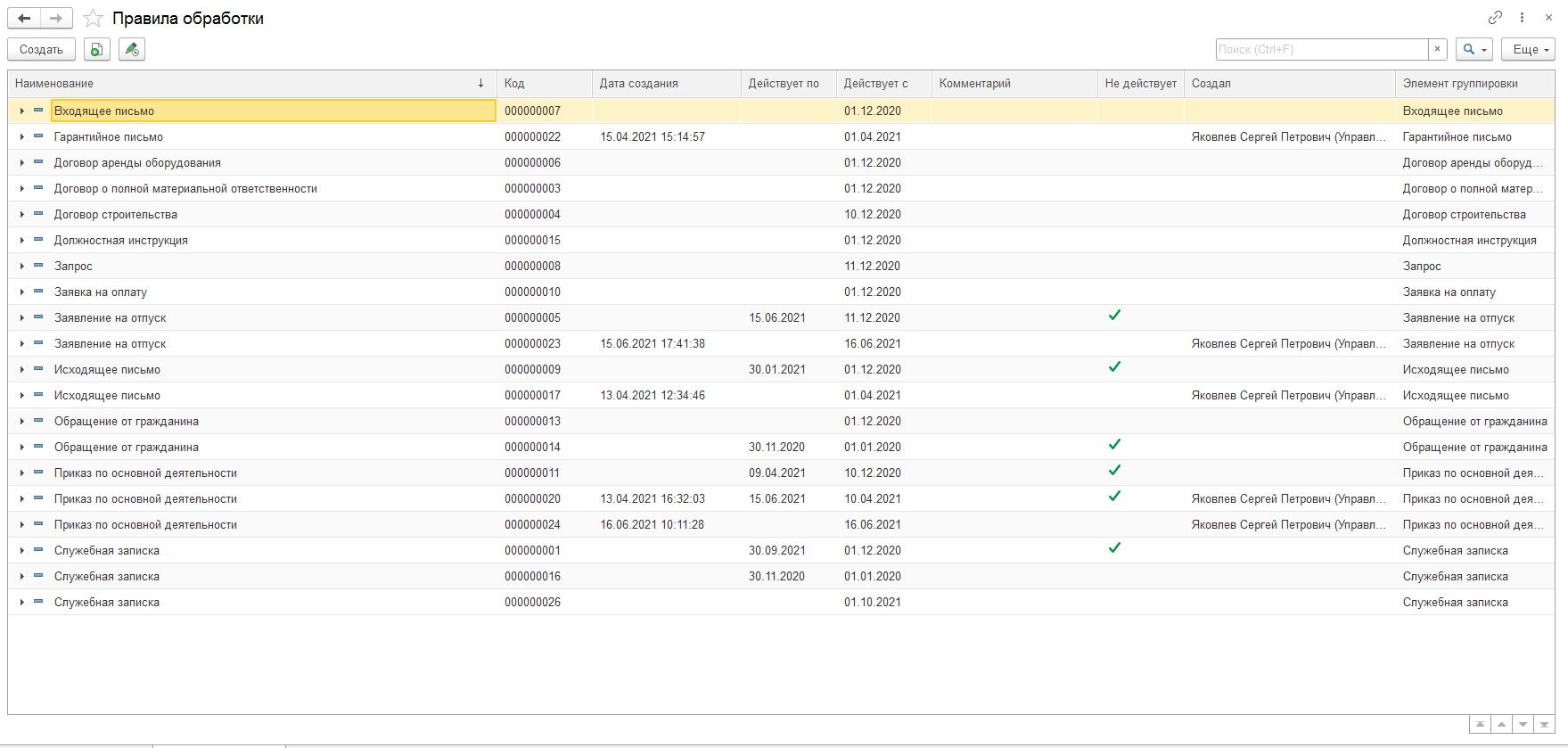Sort by the Наименование column header

[252, 83]
